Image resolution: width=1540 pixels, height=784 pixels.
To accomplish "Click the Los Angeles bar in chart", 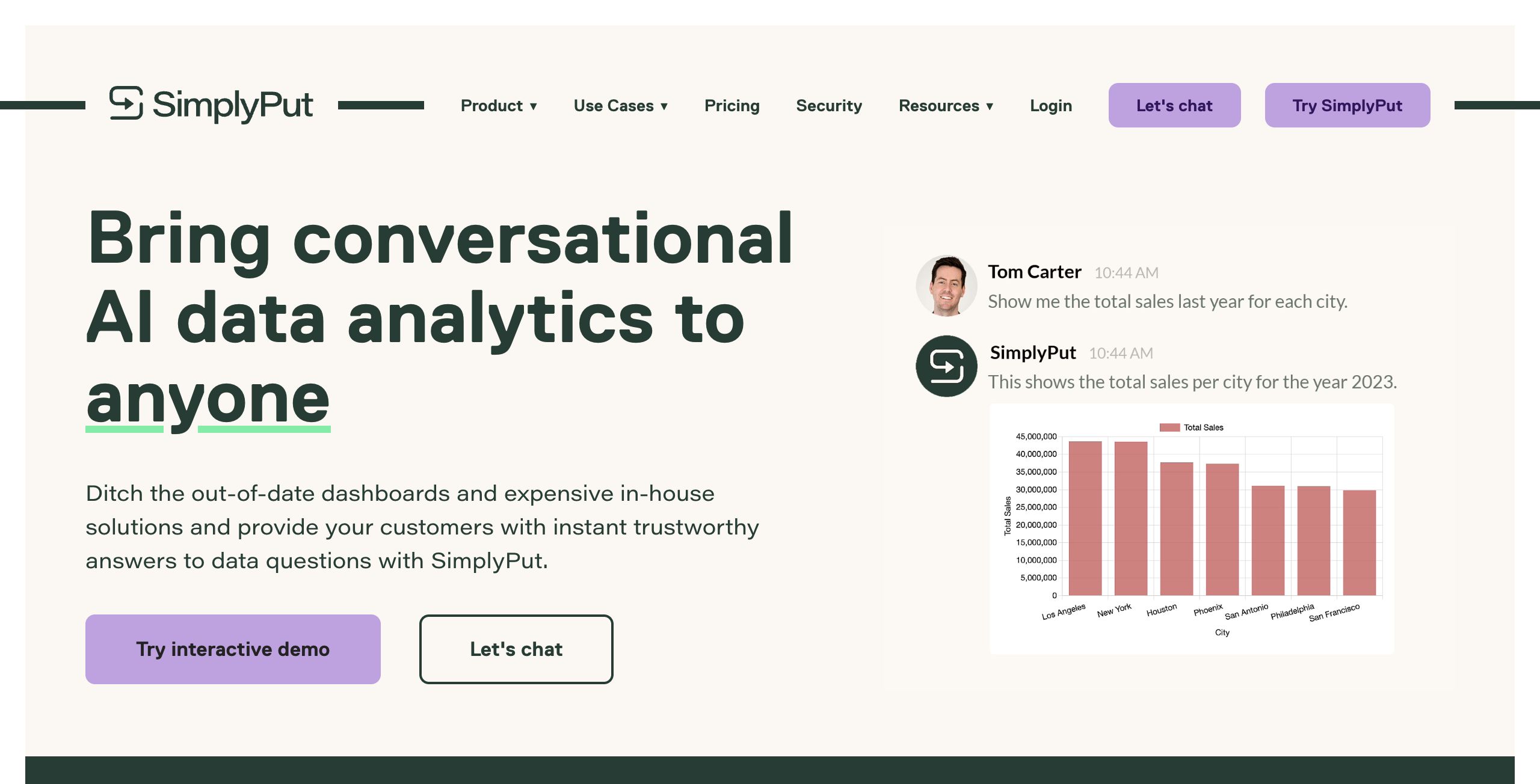I will click(x=1085, y=518).
